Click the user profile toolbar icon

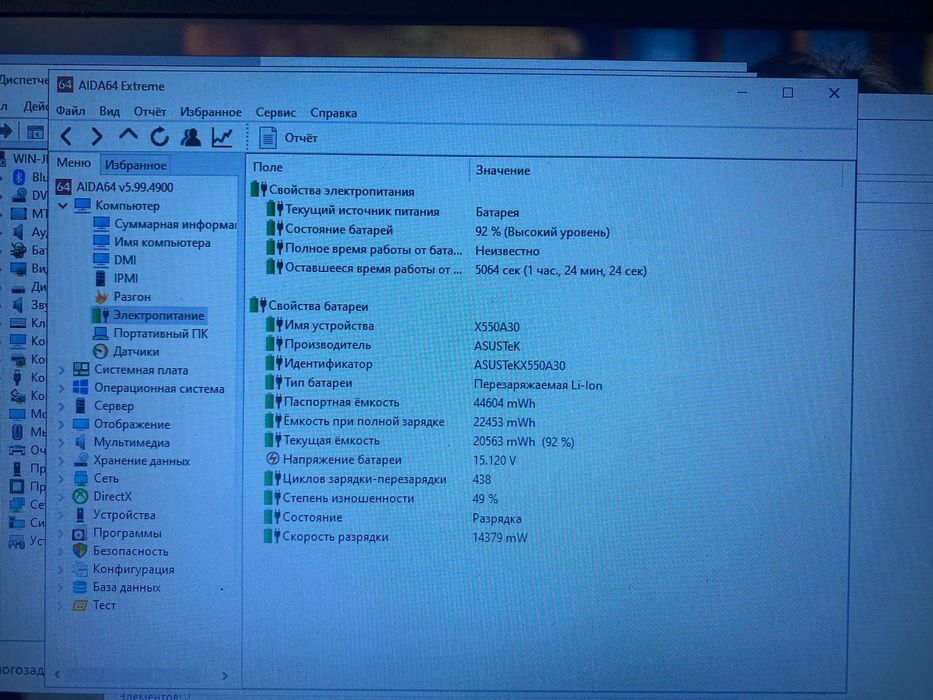190,137
